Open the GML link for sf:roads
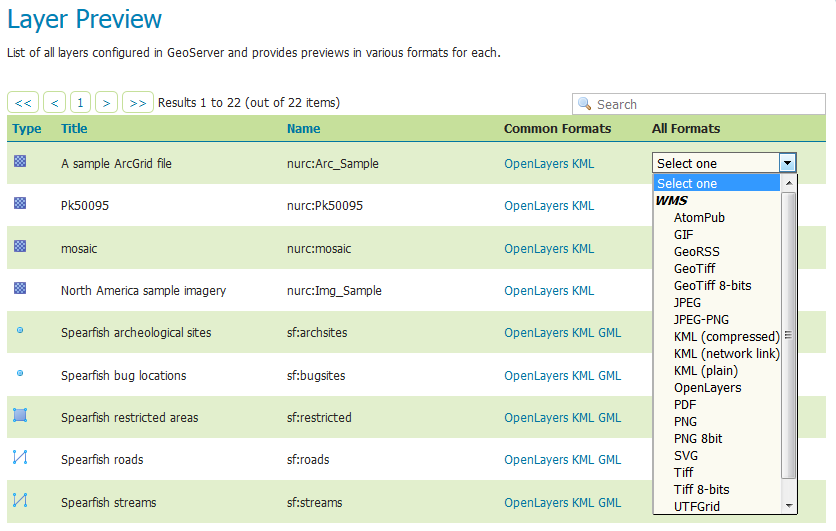The width and height of the screenshot is (836, 531). (609, 460)
